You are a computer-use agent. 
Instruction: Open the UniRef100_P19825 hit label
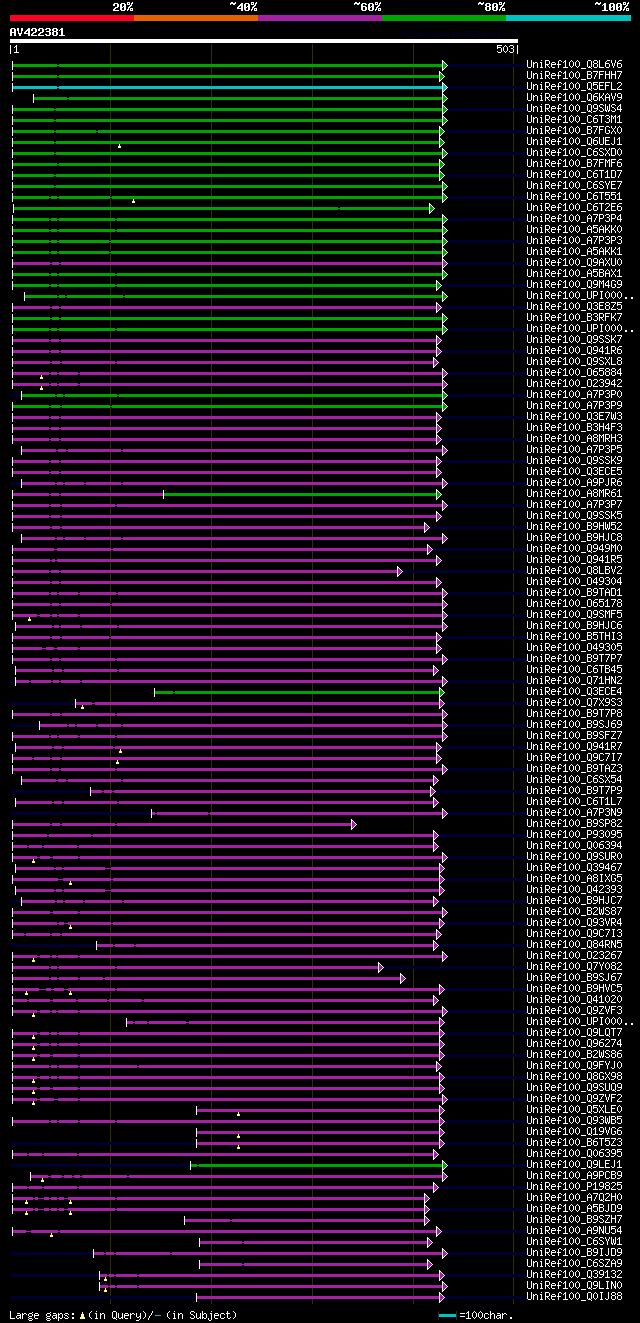pos(574,1187)
